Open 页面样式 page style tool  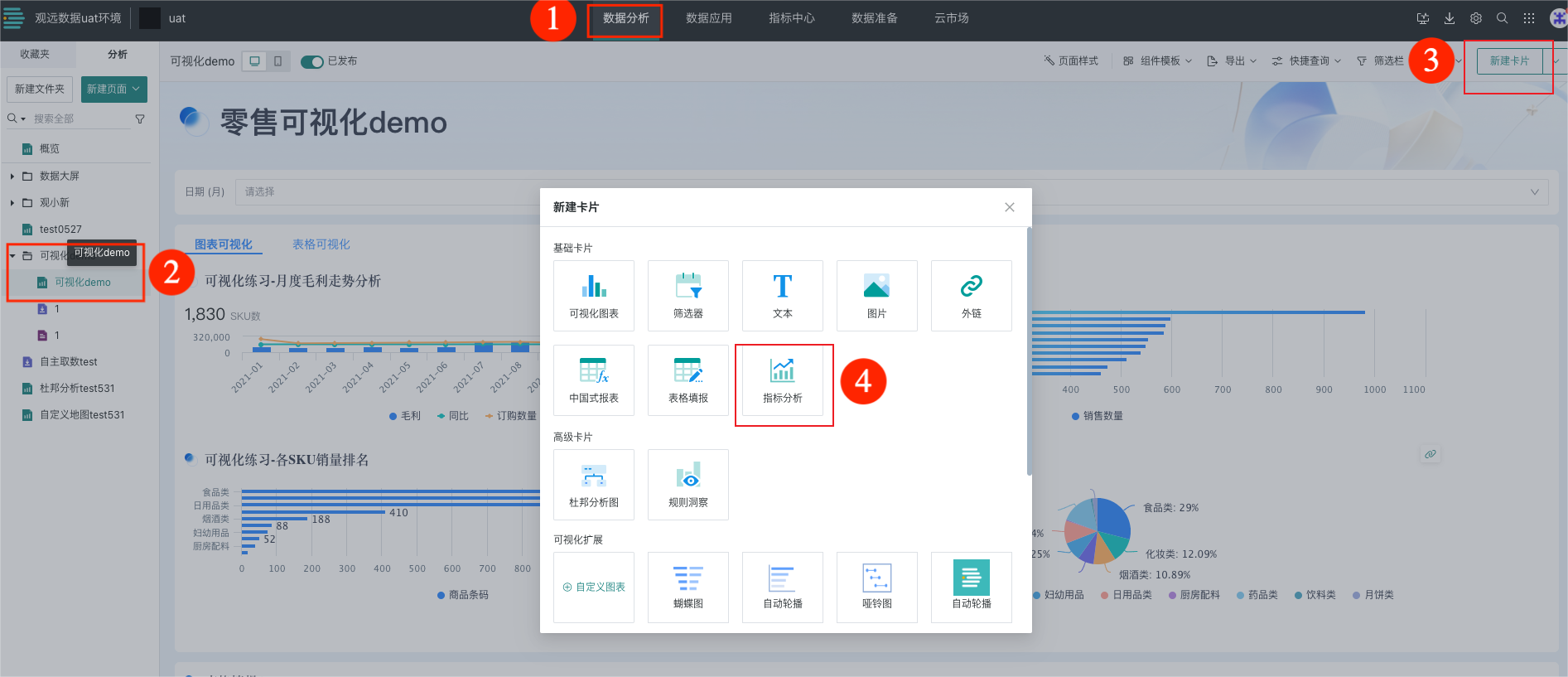point(1071,61)
